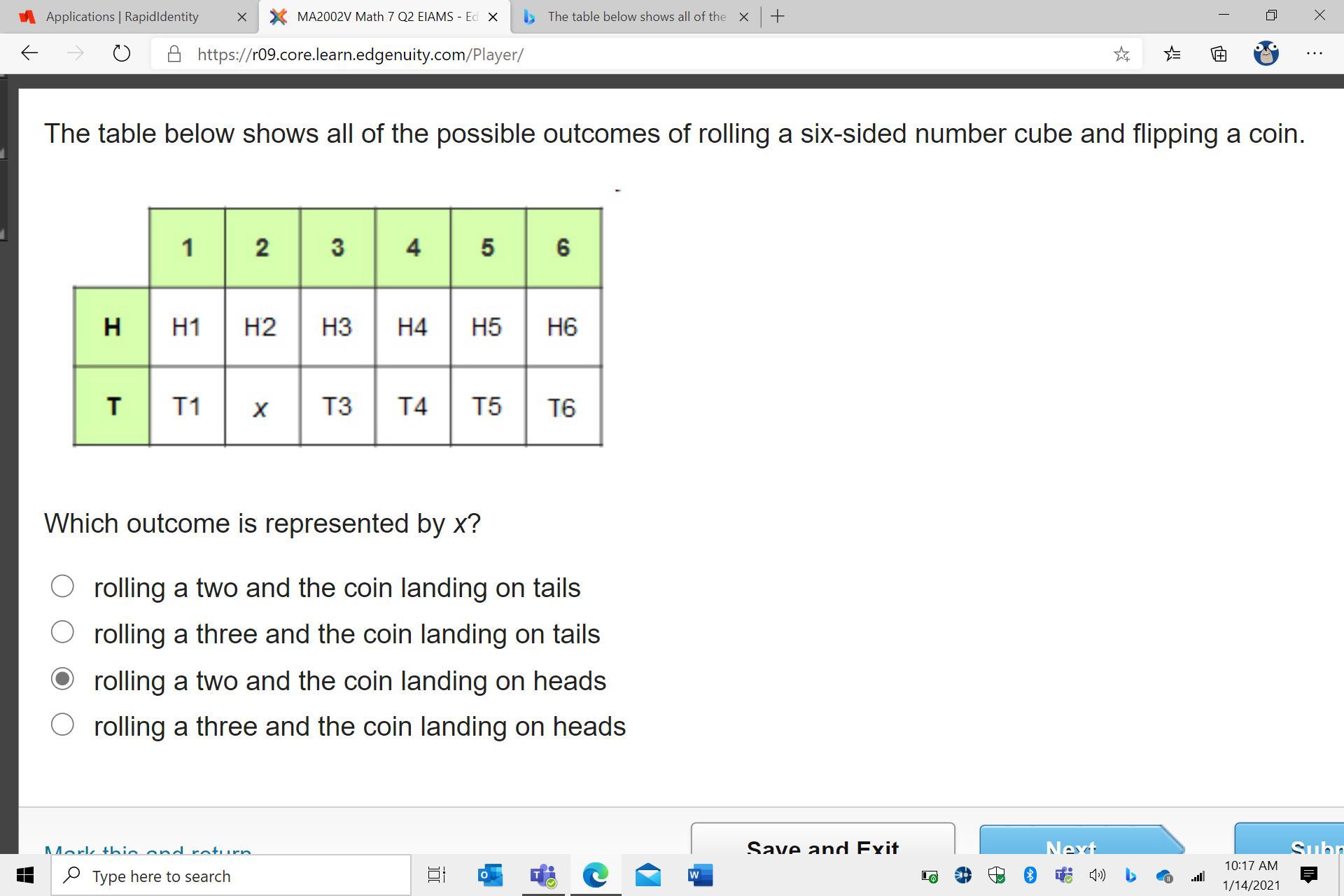
Task: Click the Next button
Action: pos(1071,843)
